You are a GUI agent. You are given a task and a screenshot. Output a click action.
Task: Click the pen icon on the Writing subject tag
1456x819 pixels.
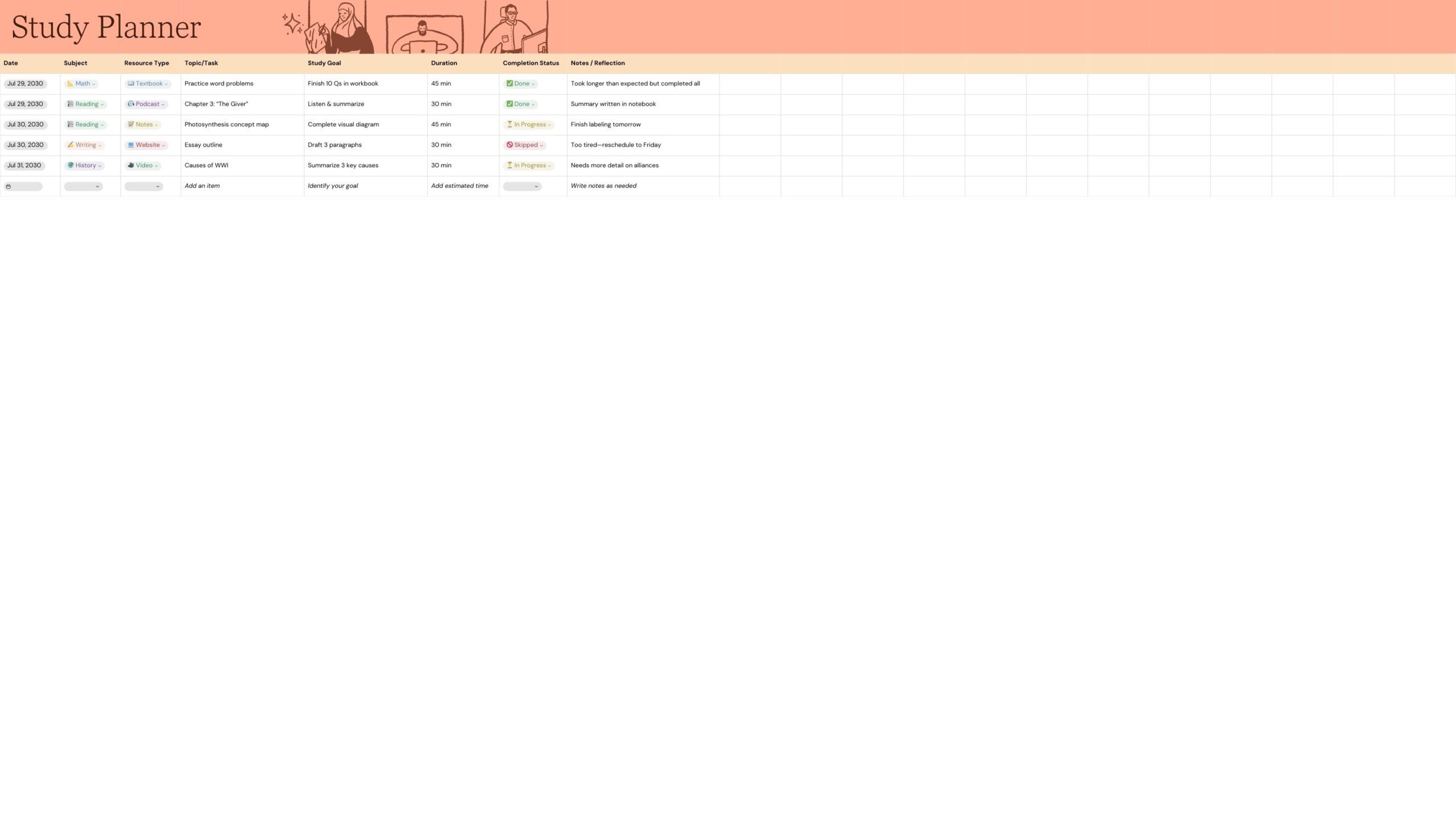70,144
